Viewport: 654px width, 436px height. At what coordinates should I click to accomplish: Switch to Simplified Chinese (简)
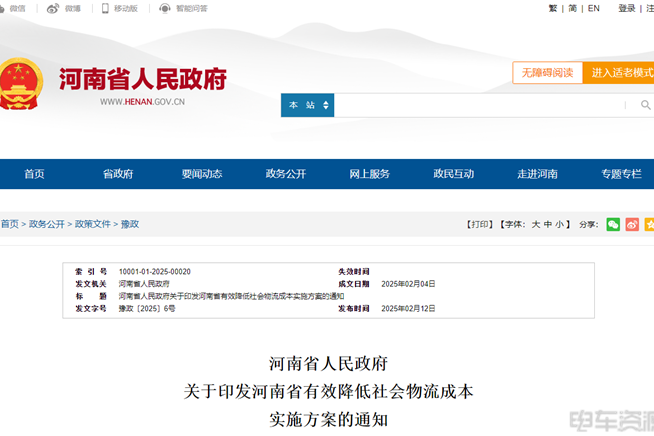click(573, 8)
